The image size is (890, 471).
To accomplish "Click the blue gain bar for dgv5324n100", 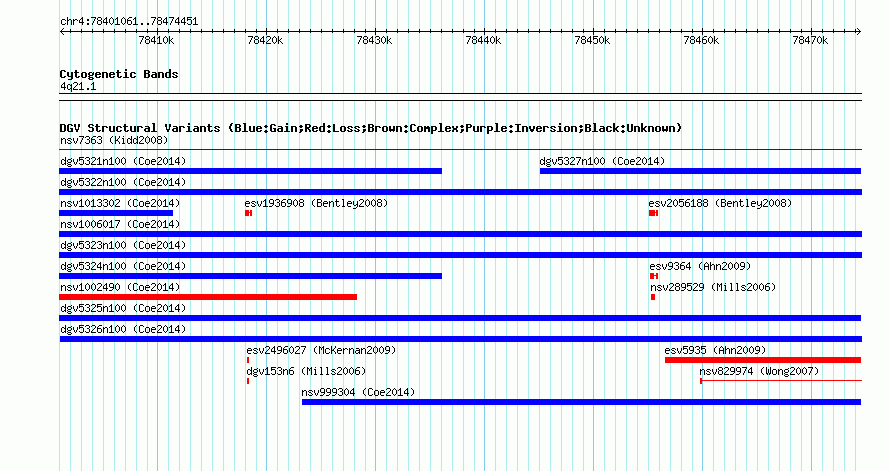I will 250,276.
